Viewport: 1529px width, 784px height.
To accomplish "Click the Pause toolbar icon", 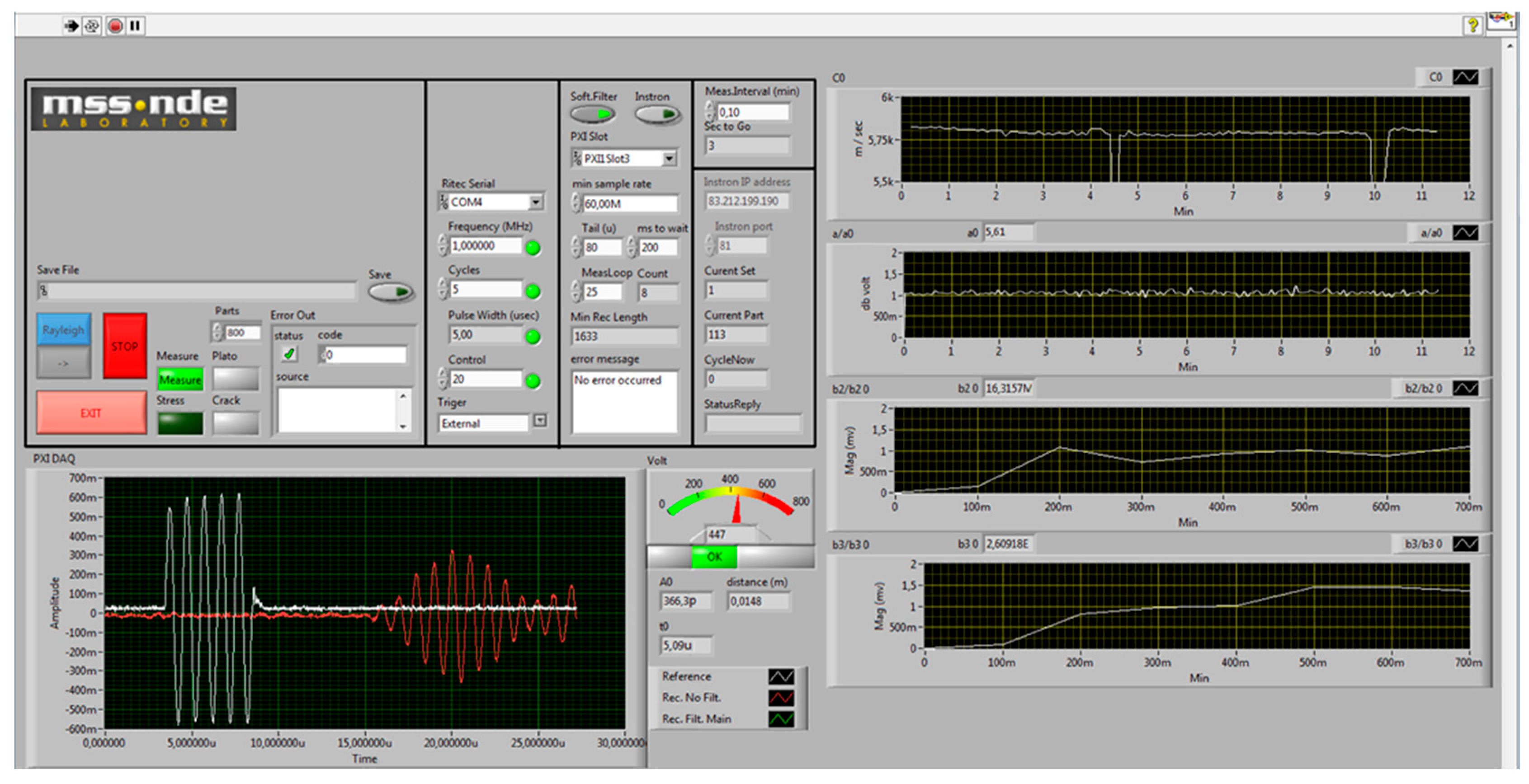I will 135,25.
